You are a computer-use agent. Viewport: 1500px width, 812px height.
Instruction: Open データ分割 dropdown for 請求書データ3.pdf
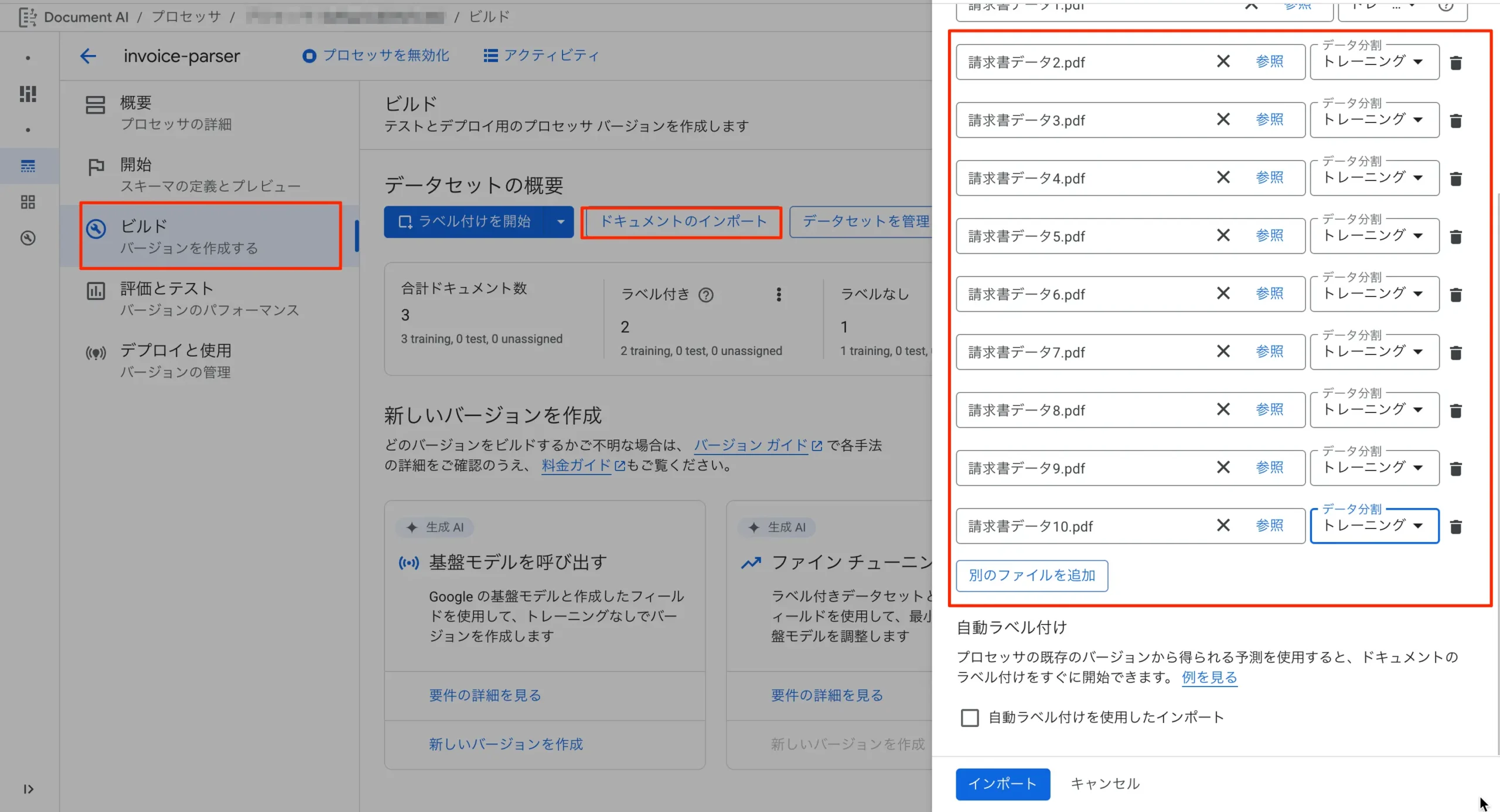point(1374,120)
